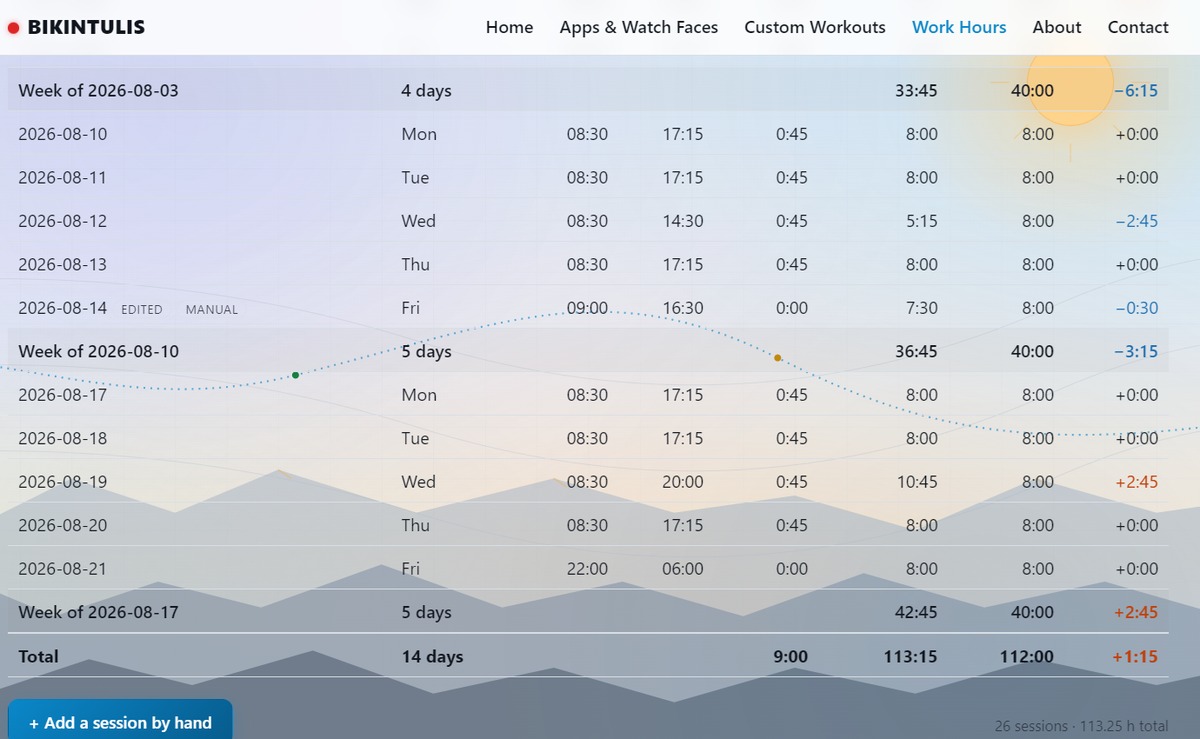Click the 5:15 worked value on 2026-08-12
The height and width of the screenshot is (739, 1200).
click(x=922, y=221)
